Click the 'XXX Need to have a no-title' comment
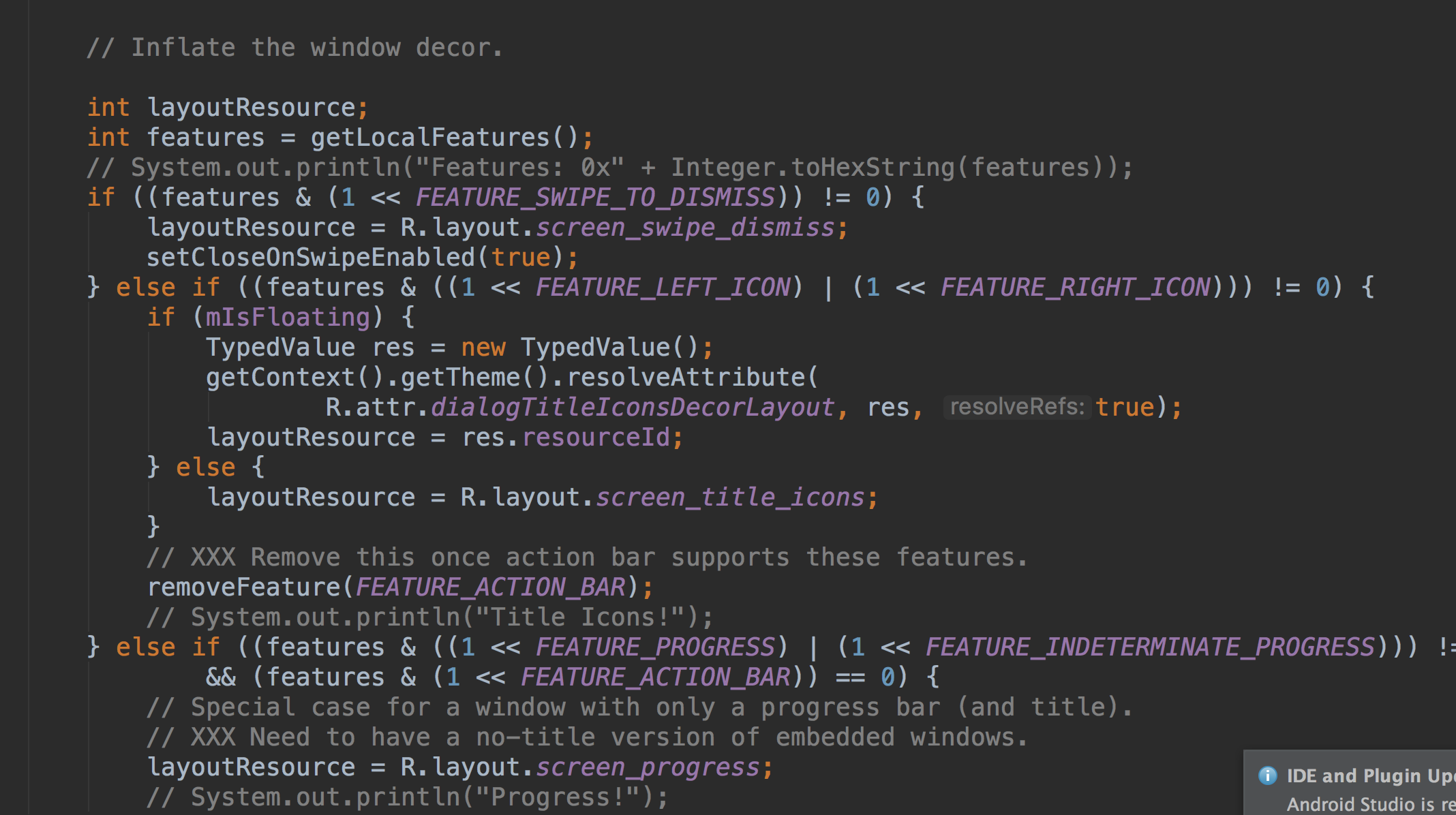This screenshot has height=815, width=1456. [588, 737]
